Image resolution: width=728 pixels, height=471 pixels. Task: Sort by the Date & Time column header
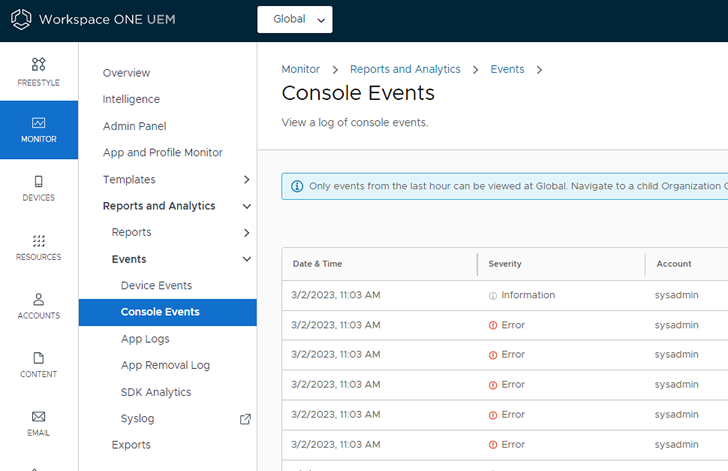[x=317, y=264]
